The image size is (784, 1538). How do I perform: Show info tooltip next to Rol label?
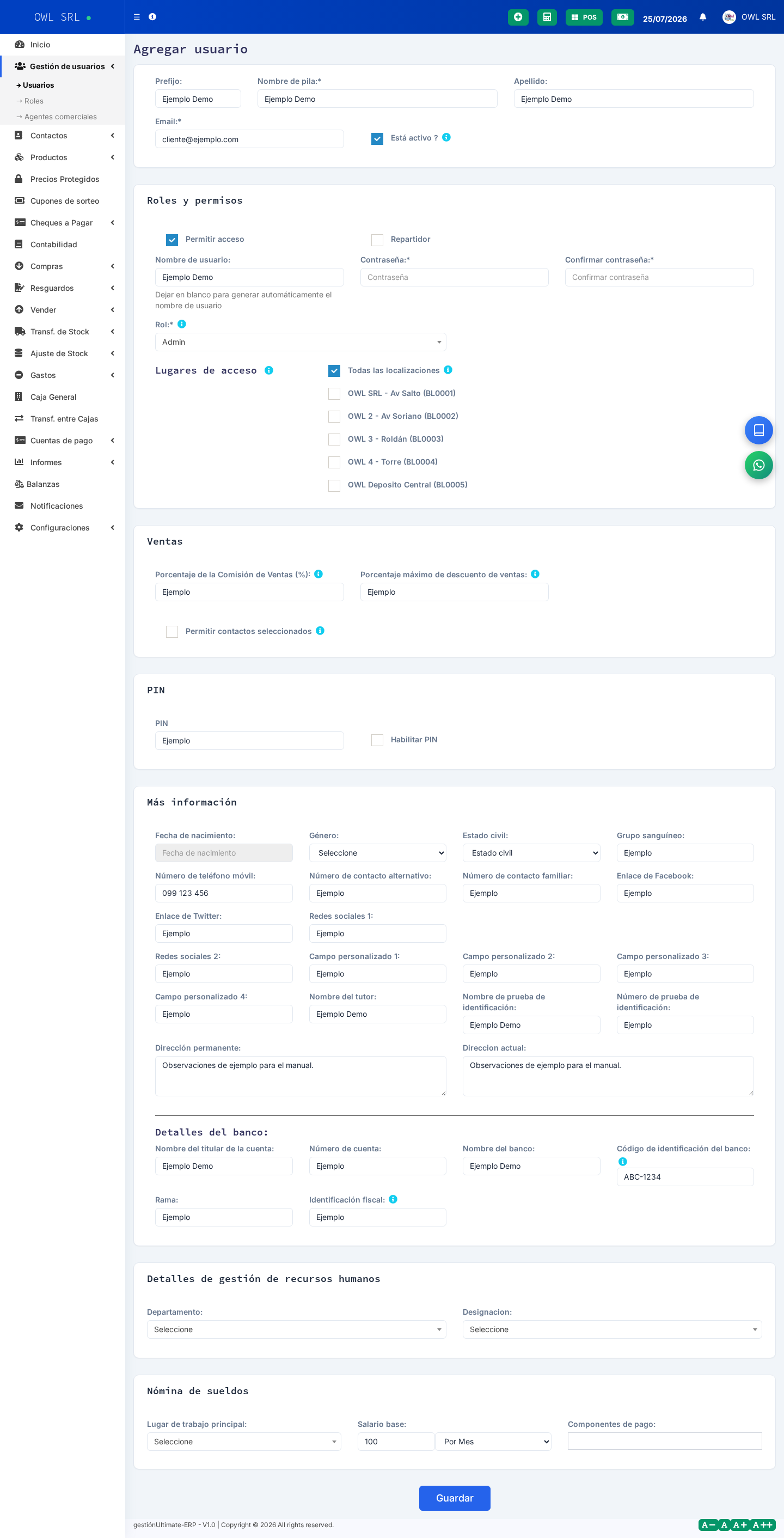pyautogui.click(x=182, y=324)
